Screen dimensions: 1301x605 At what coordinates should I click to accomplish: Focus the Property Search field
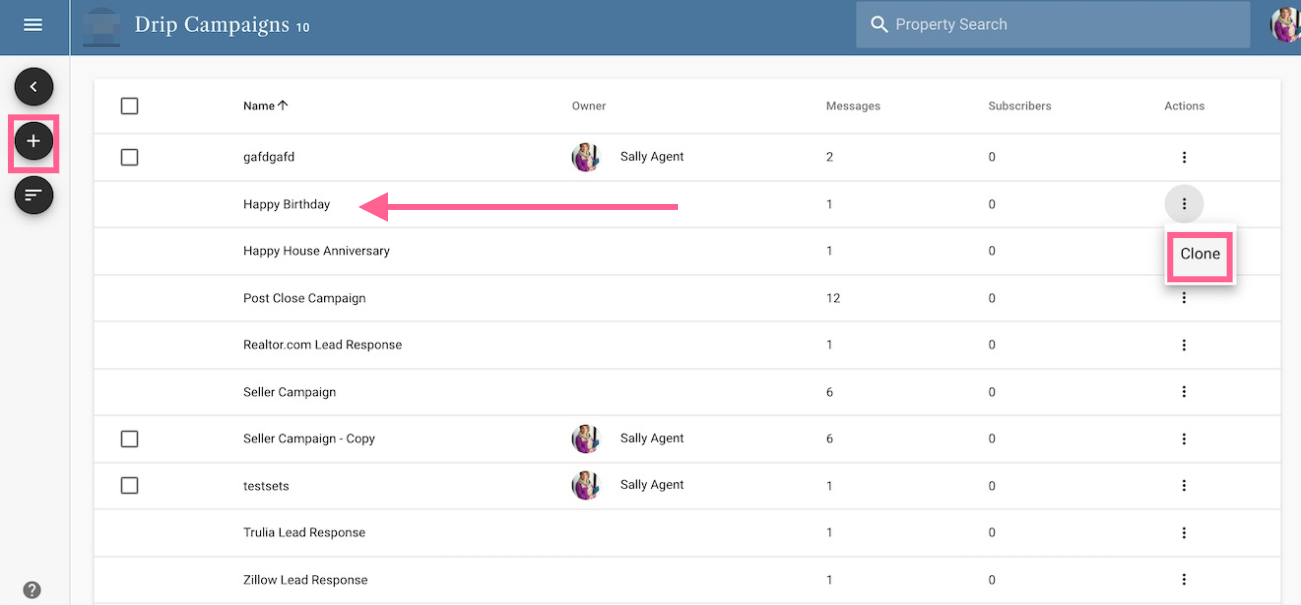(x=1053, y=24)
